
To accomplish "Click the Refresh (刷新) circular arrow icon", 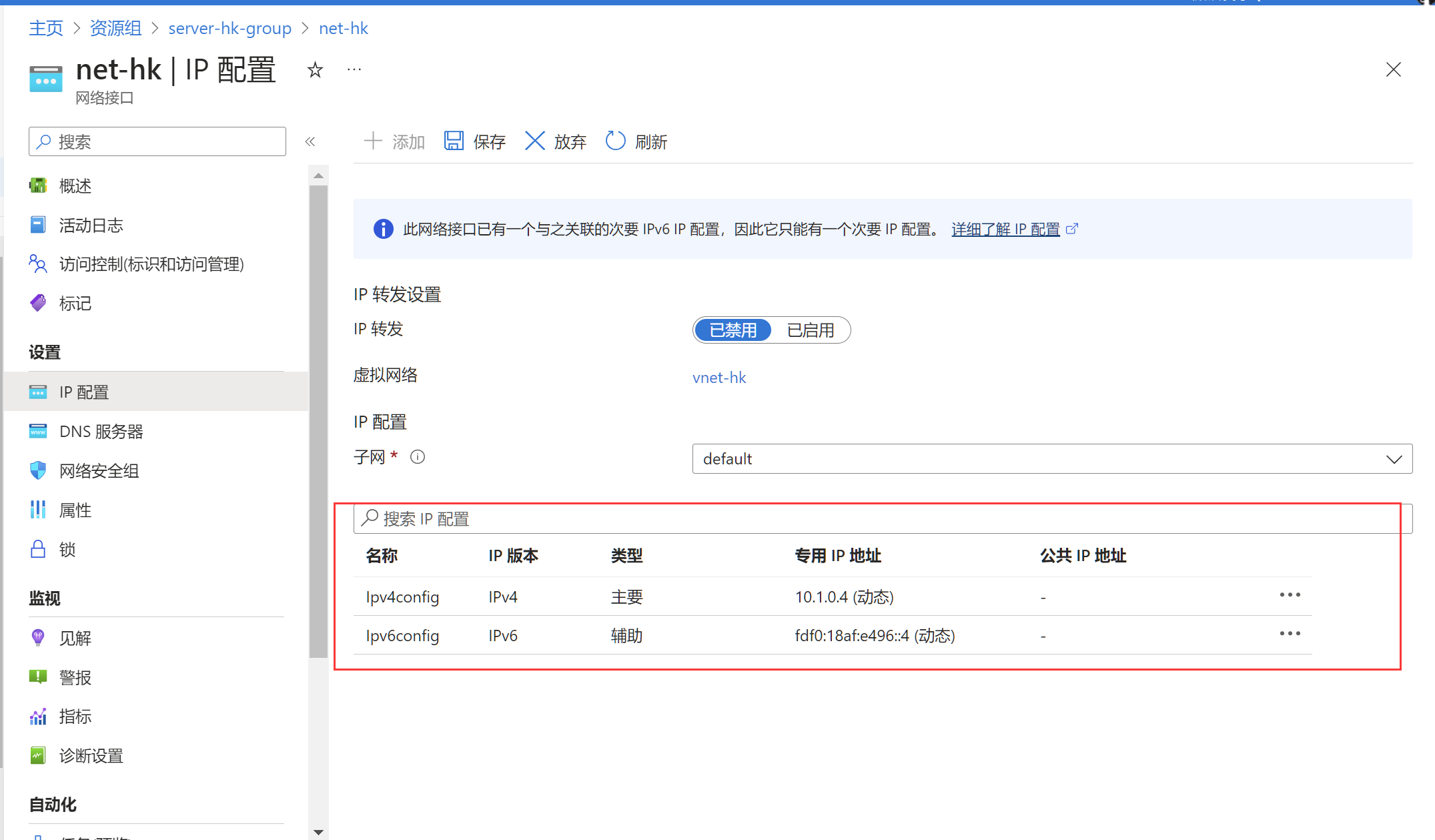I will pyautogui.click(x=615, y=141).
